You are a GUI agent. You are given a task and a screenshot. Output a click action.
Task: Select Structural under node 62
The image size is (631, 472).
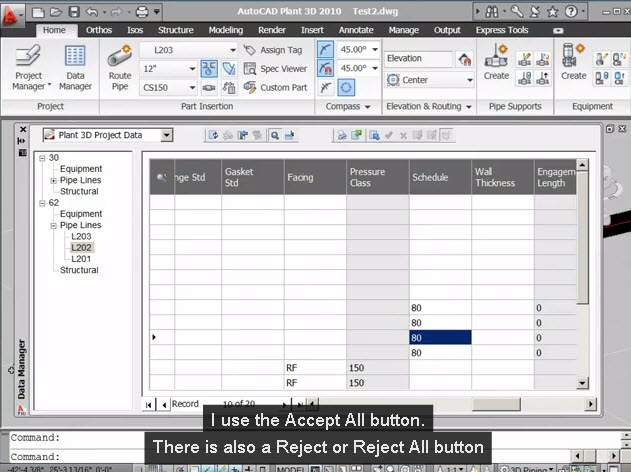tap(79, 270)
